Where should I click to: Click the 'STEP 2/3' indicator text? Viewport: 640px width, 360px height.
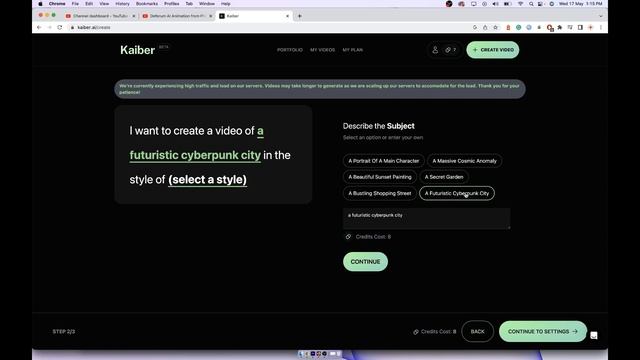64,331
